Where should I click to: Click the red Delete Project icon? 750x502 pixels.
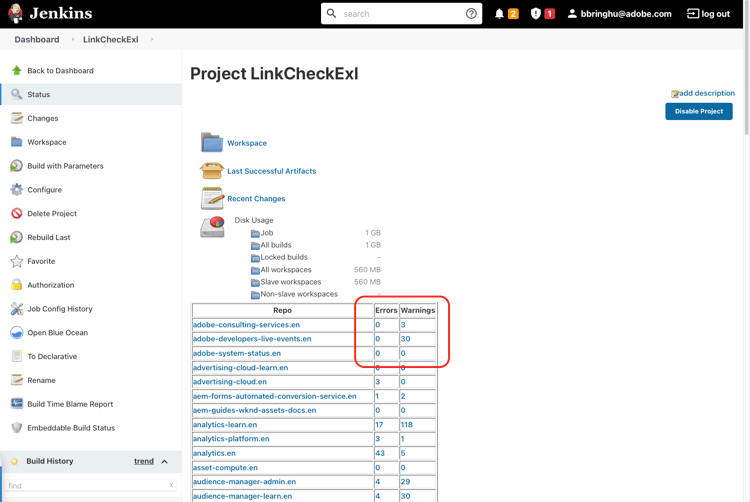click(17, 213)
